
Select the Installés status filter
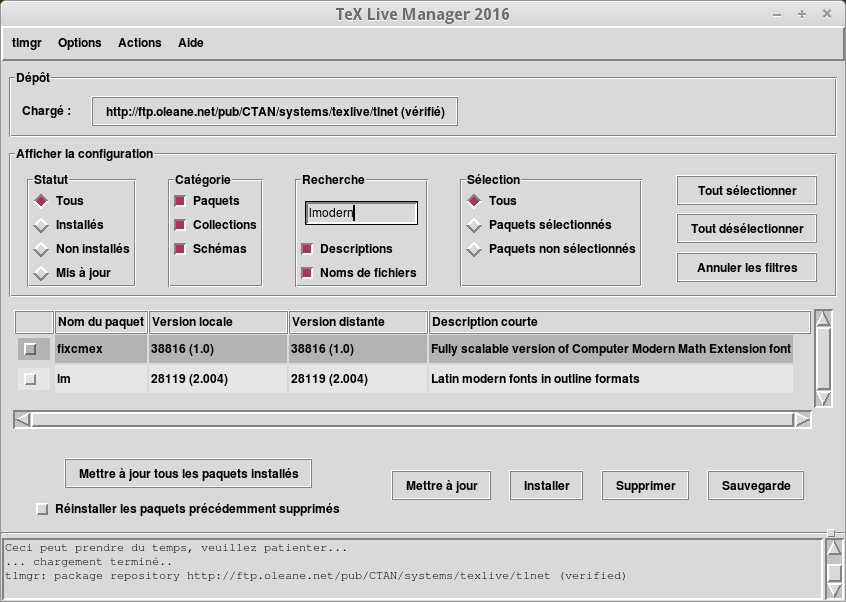pos(41,225)
